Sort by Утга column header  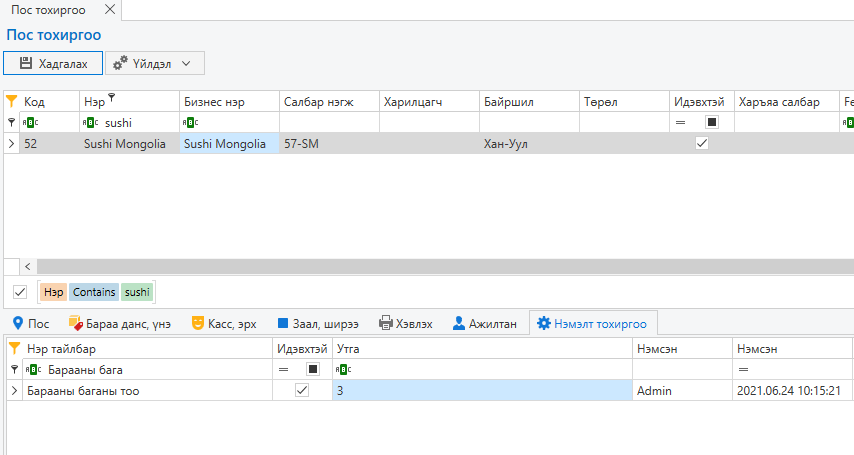pos(483,349)
